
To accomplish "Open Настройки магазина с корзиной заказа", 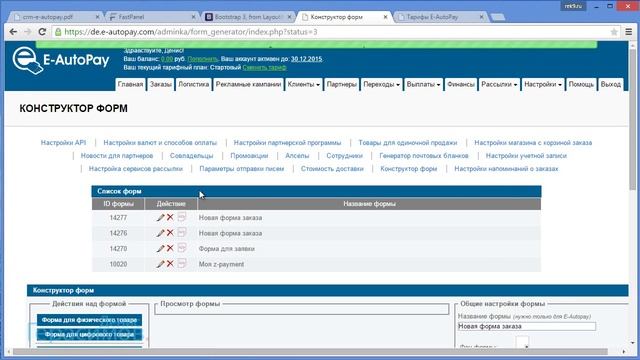I will coord(533,142).
